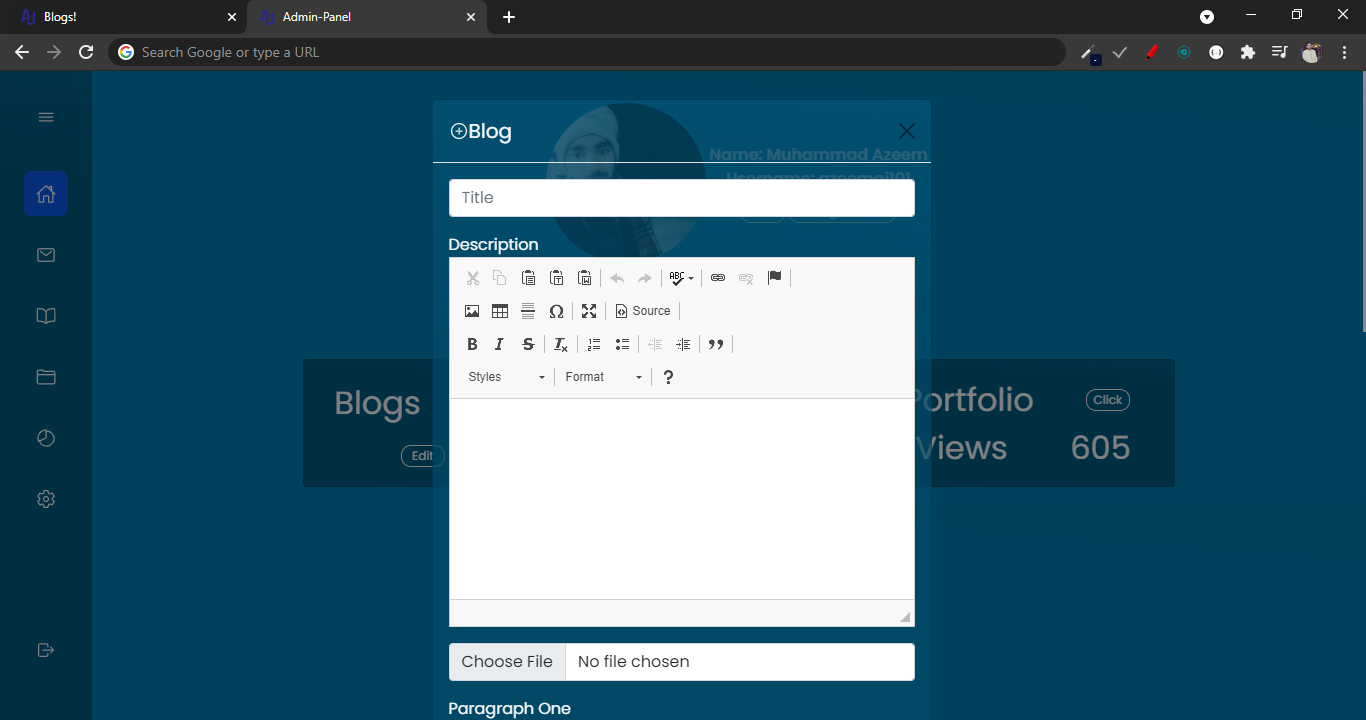Click the logout icon in sidebar
The image size is (1366, 720).
(46, 650)
